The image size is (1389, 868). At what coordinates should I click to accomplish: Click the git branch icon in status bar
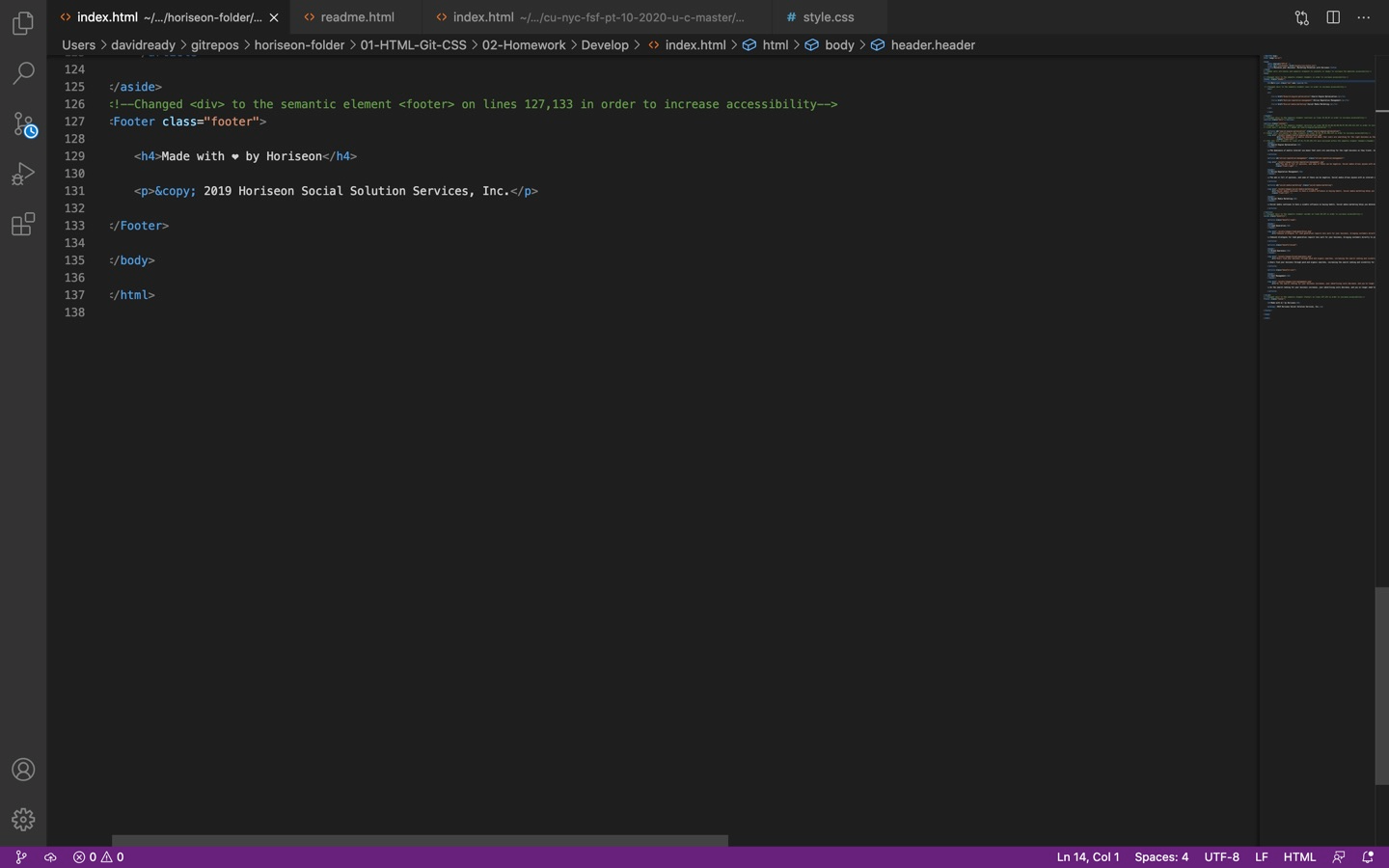pos(20,856)
